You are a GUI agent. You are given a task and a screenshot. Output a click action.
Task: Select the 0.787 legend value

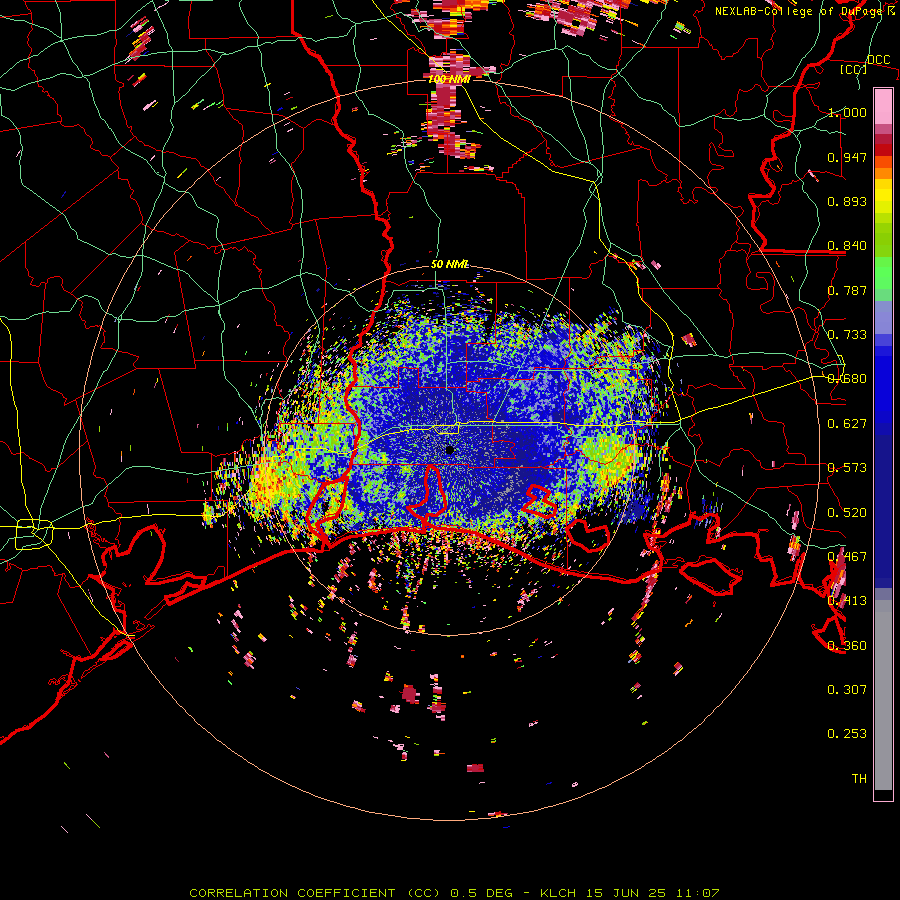847,290
